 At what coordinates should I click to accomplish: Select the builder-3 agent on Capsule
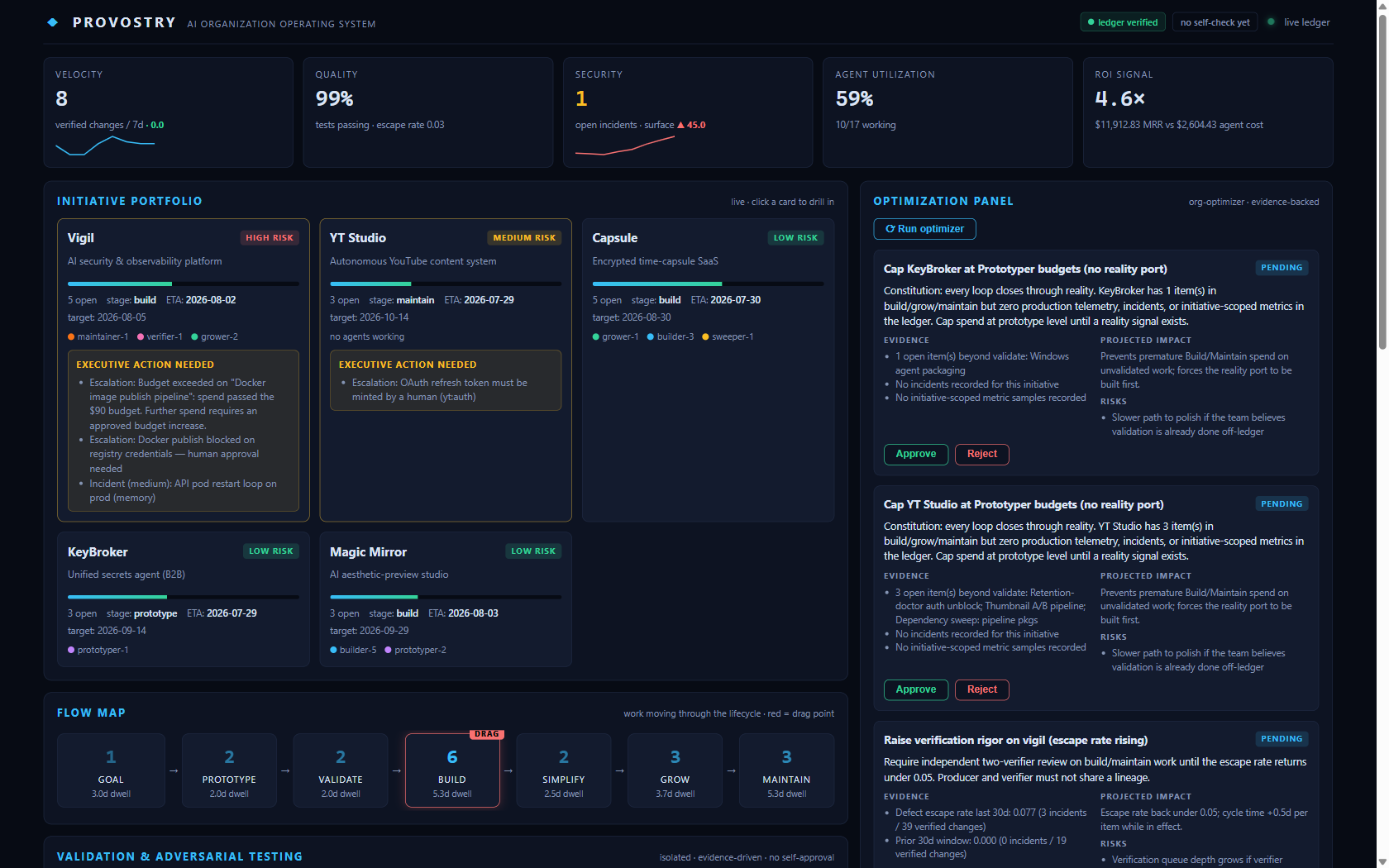(x=671, y=336)
